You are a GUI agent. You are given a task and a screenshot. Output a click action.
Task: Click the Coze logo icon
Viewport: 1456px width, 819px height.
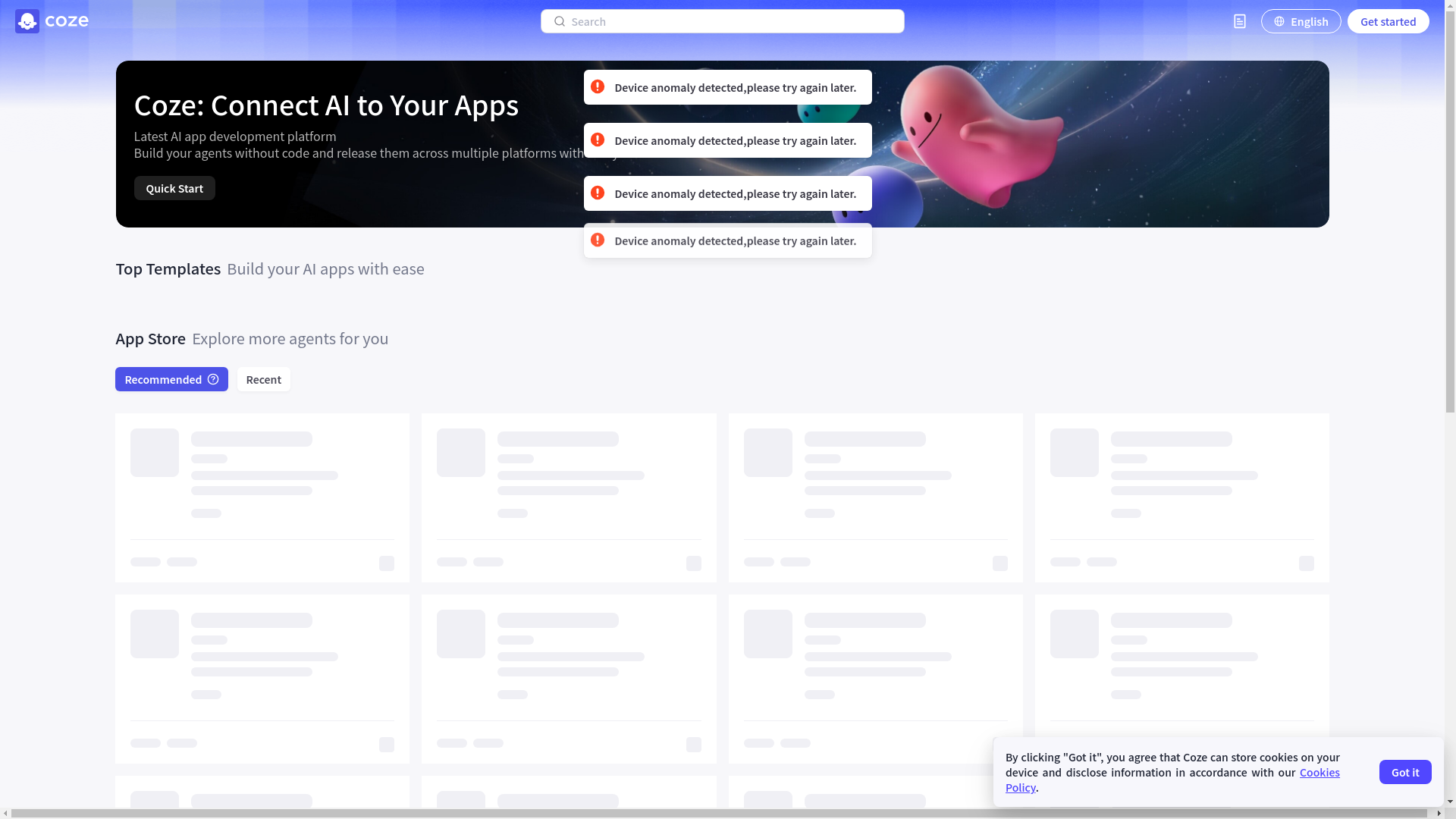tap(27, 21)
